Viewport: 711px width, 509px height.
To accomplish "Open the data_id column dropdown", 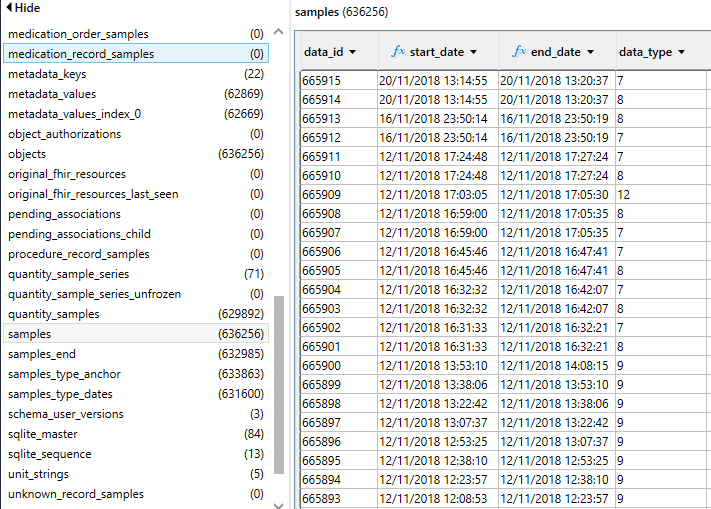I will coord(354,52).
